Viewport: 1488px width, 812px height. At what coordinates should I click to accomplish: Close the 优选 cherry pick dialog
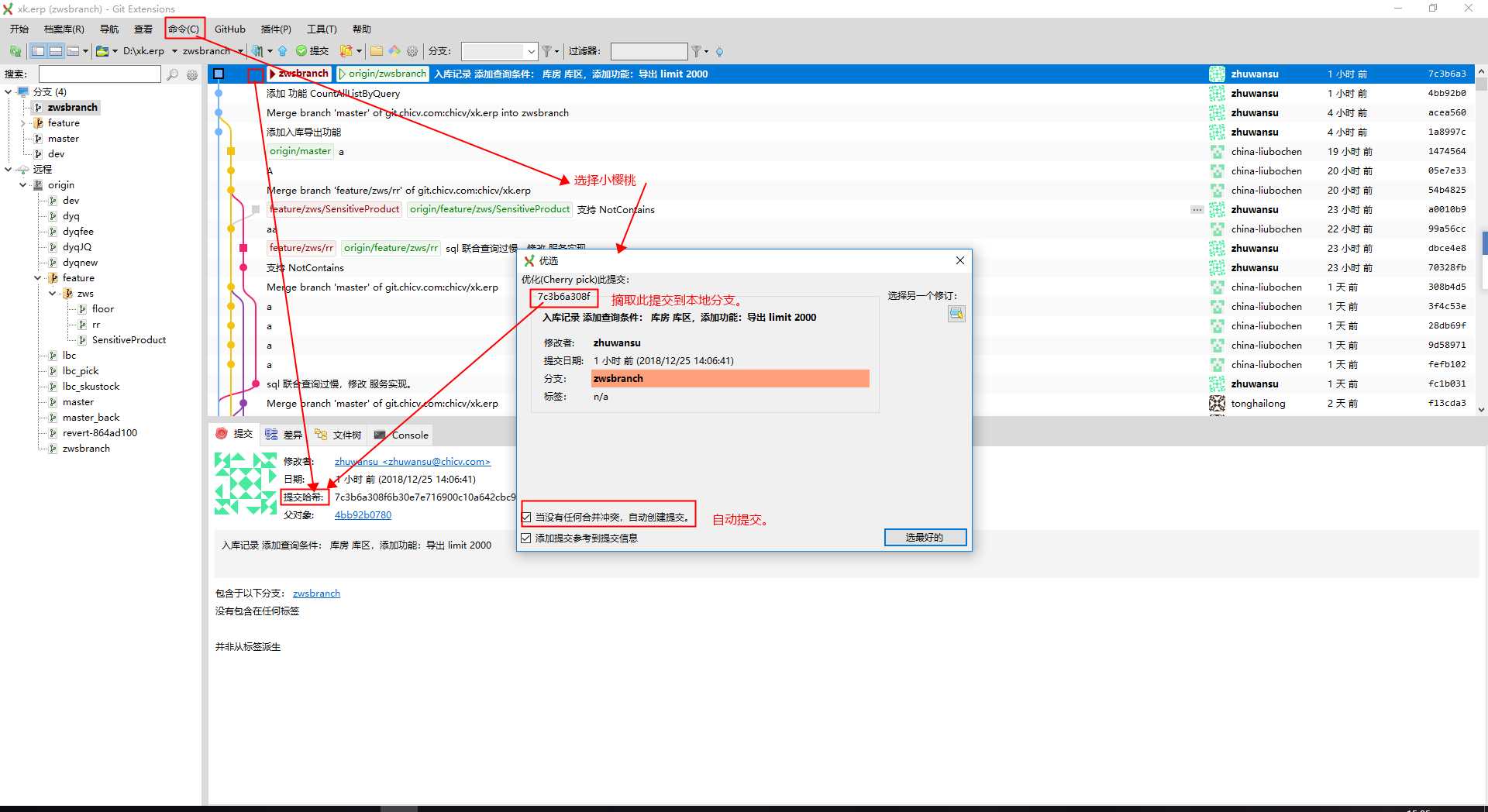[x=960, y=260]
